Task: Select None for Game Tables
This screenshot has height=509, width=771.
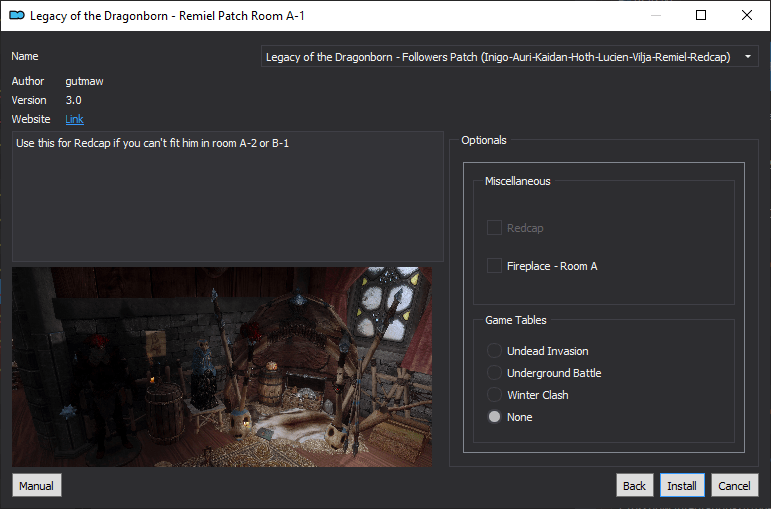Action: tap(494, 417)
